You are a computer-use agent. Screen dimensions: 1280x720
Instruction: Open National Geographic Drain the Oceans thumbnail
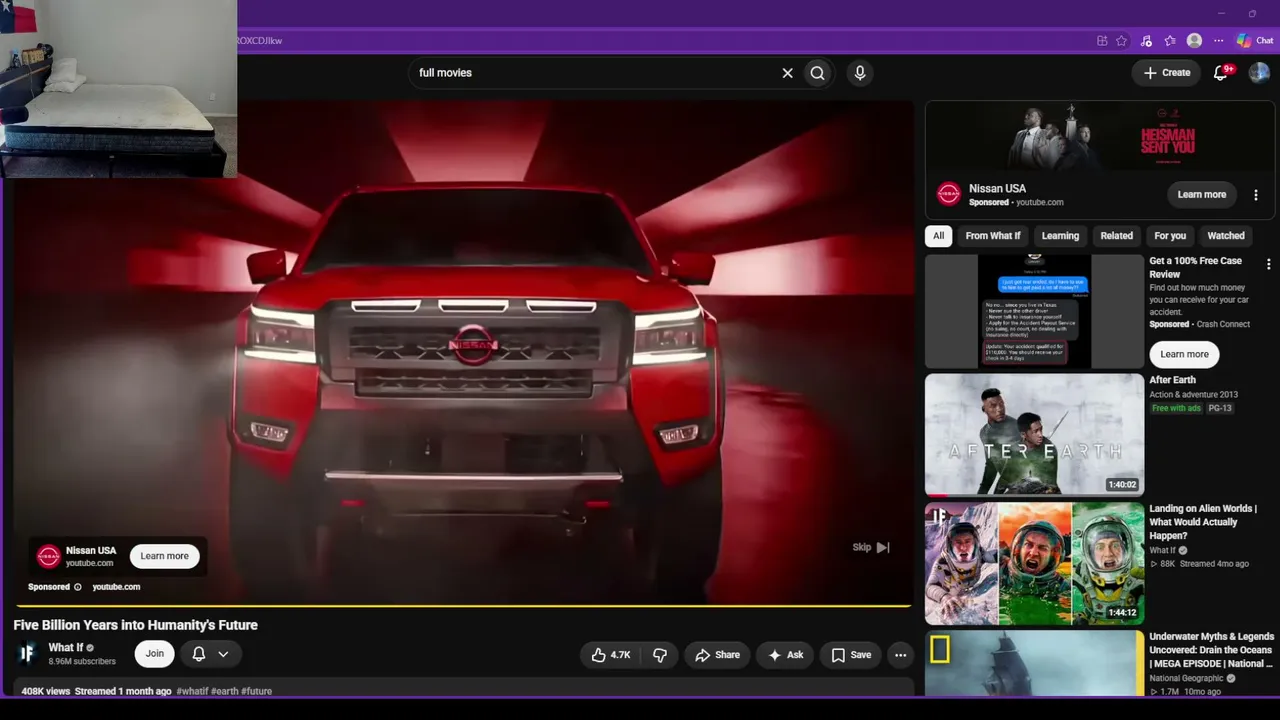[x=1034, y=663]
